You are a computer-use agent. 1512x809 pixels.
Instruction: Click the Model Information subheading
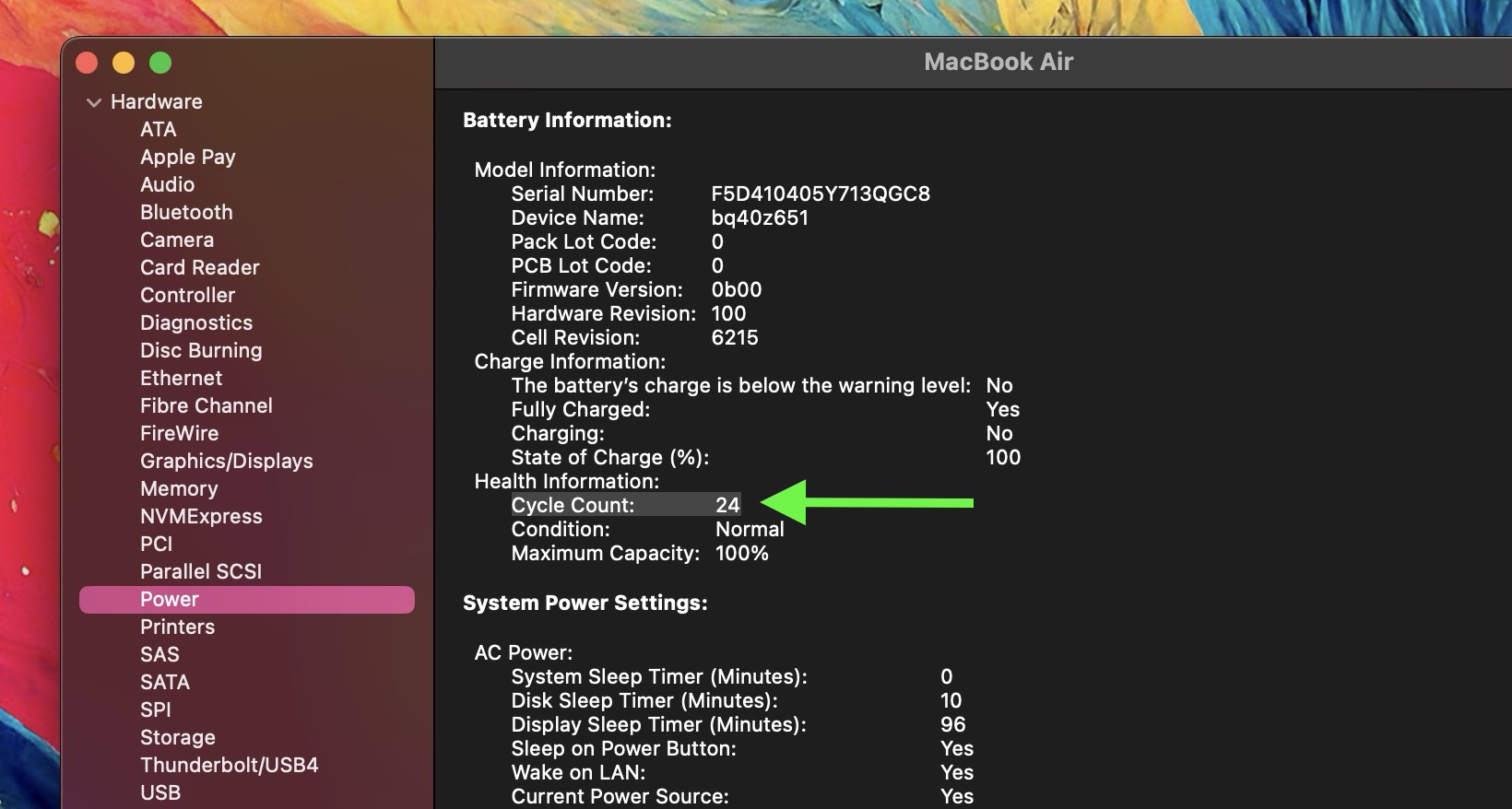pos(565,170)
